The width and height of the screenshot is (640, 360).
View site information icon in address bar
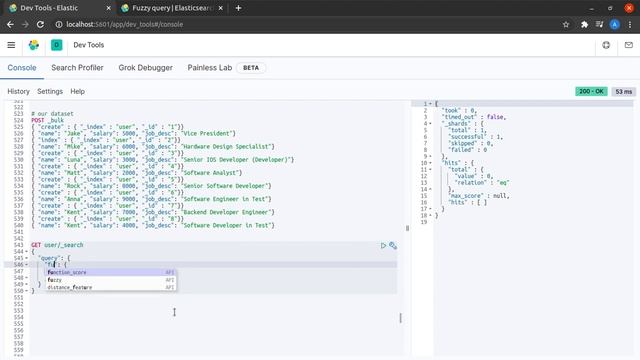[x=59, y=24]
